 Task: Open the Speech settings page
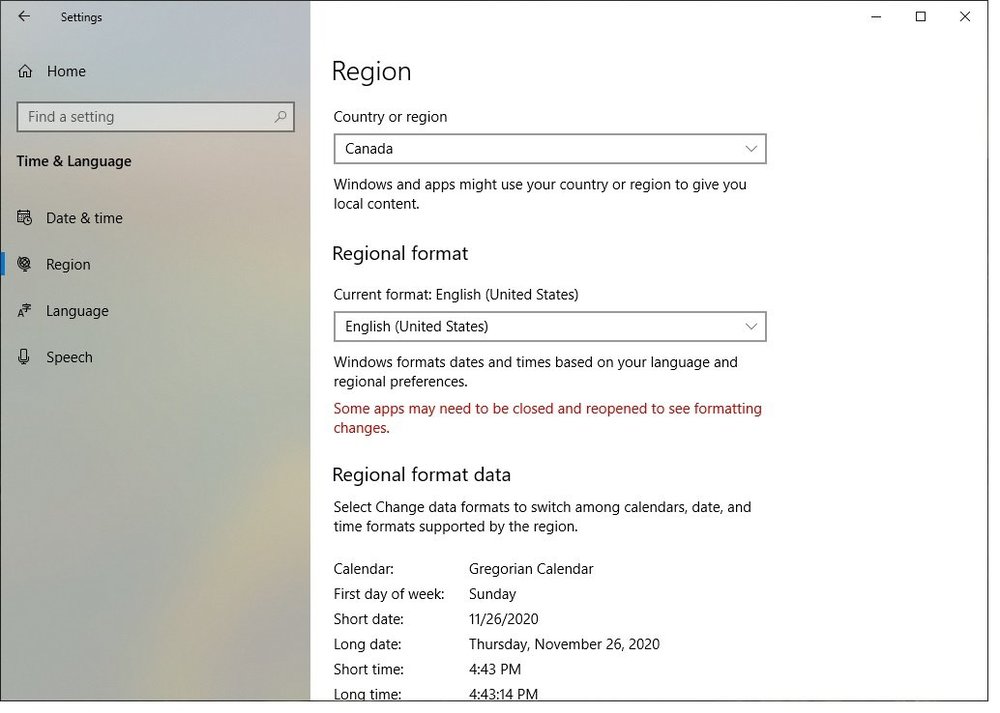(69, 357)
